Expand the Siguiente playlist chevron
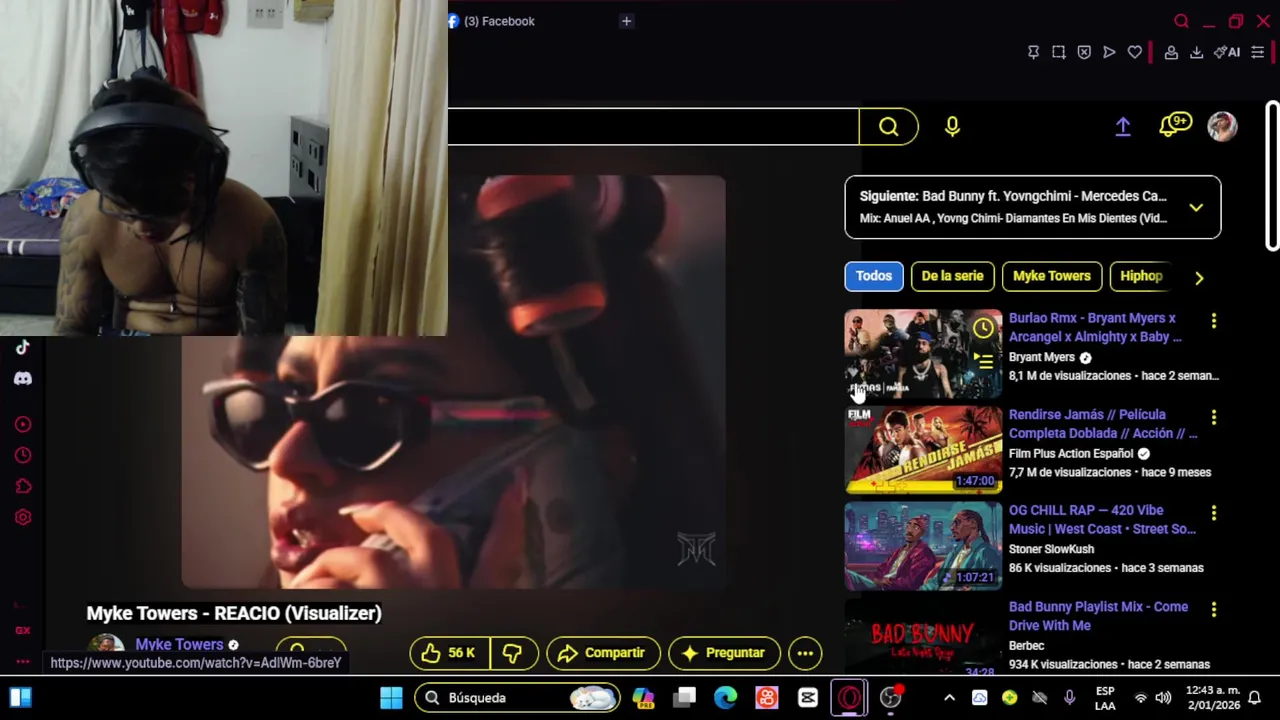This screenshot has height=720, width=1280. point(1196,207)
